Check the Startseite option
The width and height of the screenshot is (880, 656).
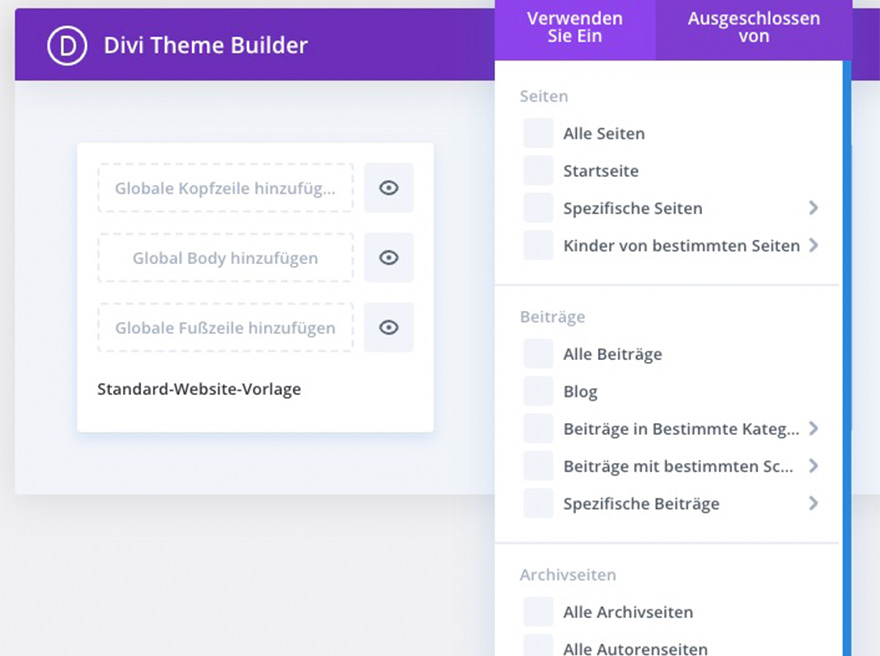538,171
